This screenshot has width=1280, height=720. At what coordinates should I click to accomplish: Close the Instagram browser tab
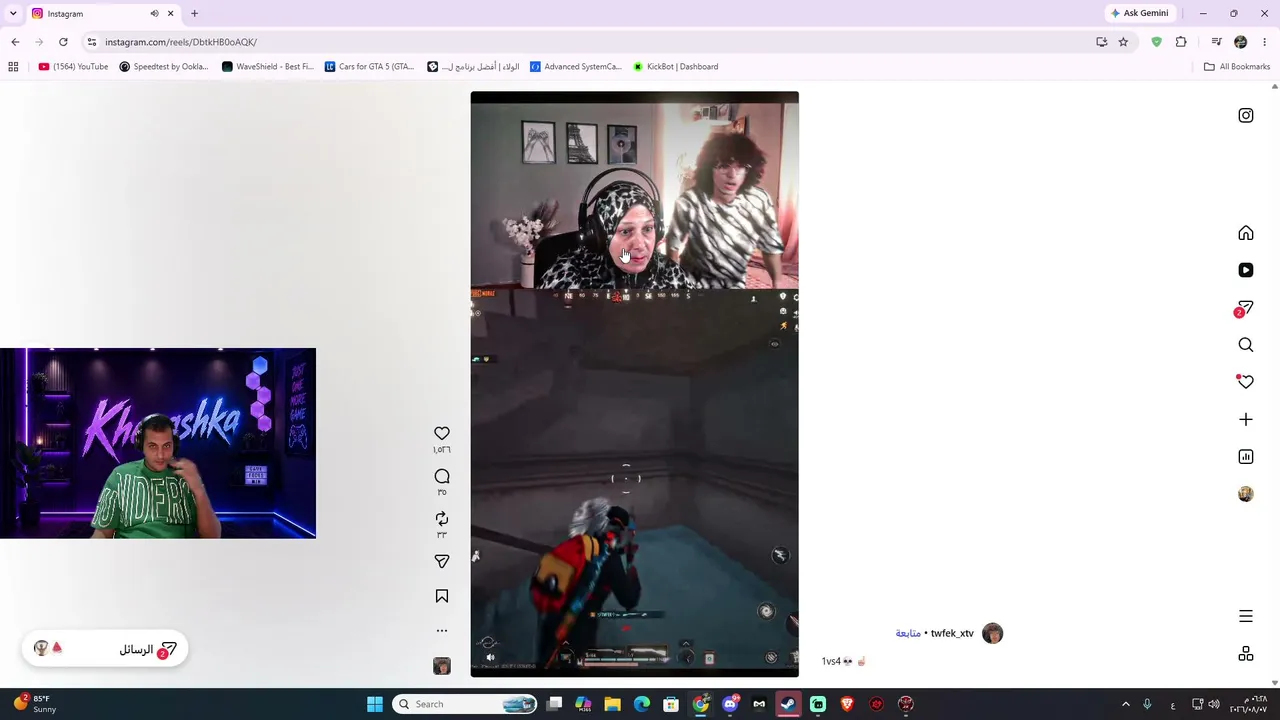171,14
